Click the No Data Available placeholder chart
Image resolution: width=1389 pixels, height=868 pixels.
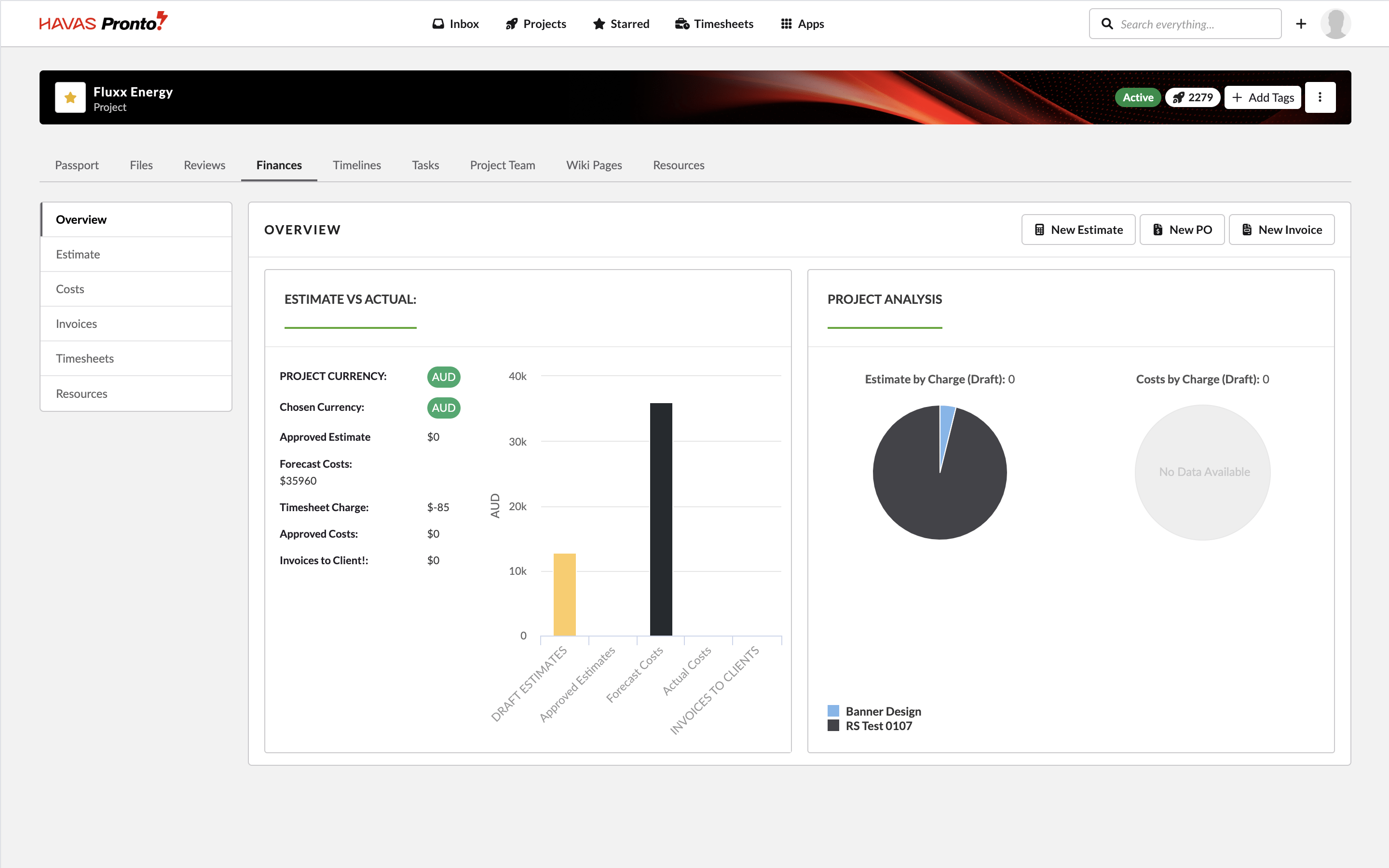(x=1202, y=473)
